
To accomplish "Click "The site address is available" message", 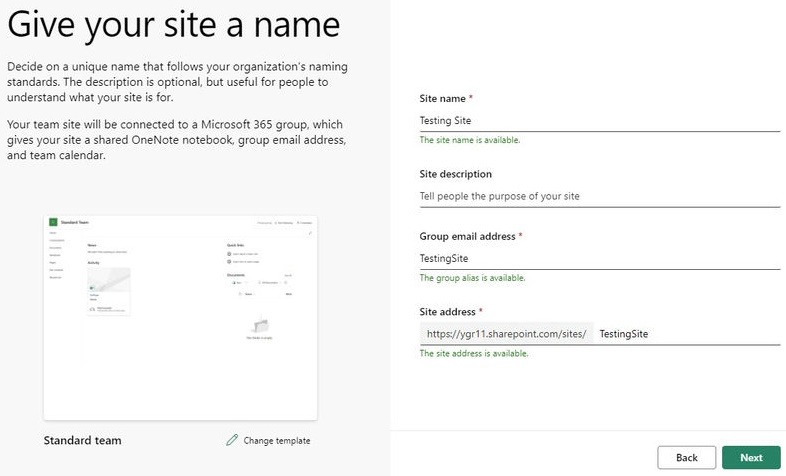I will [473, 354].
